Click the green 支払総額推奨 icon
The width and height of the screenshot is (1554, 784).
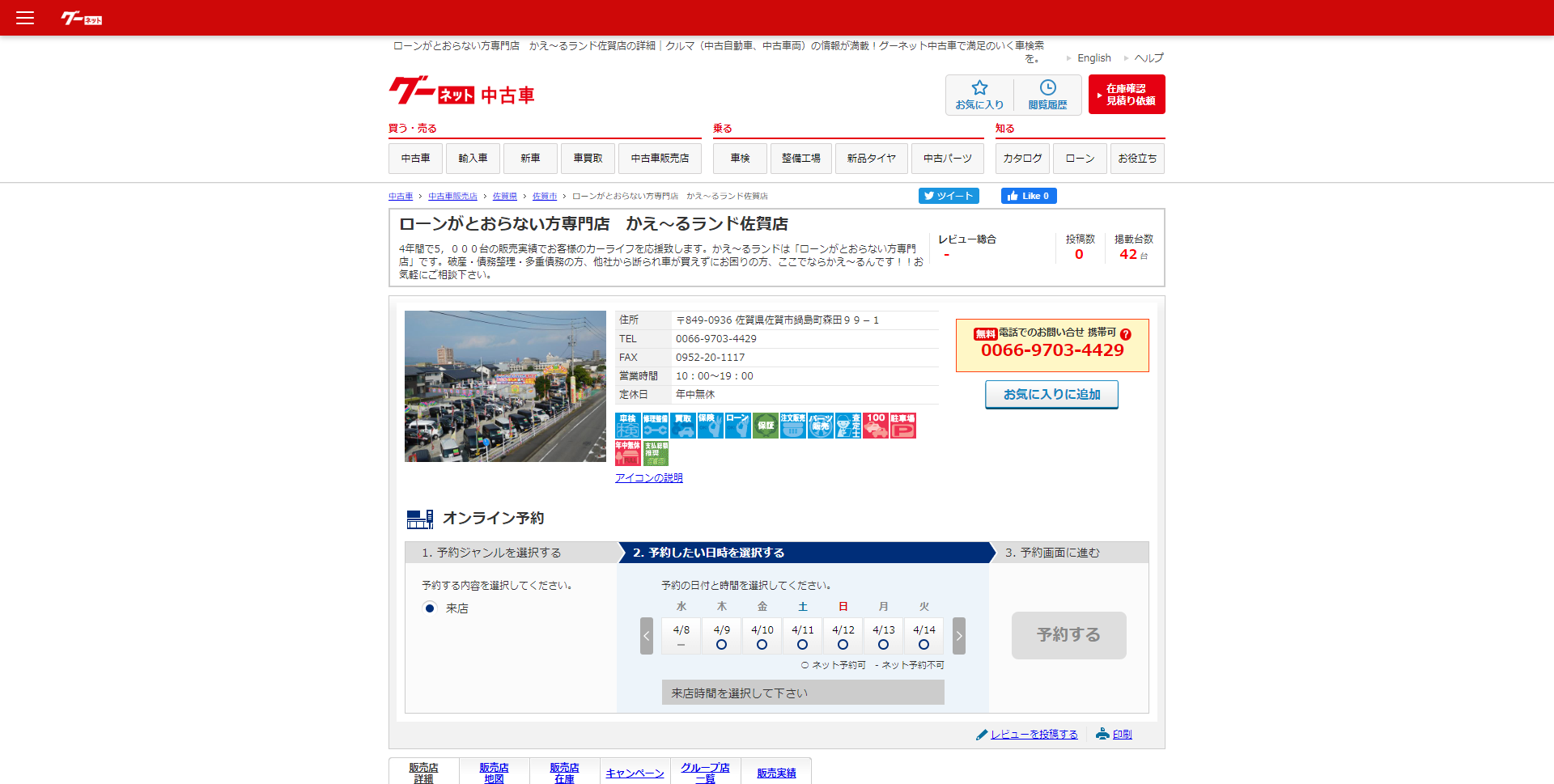[x=656, y=453]
